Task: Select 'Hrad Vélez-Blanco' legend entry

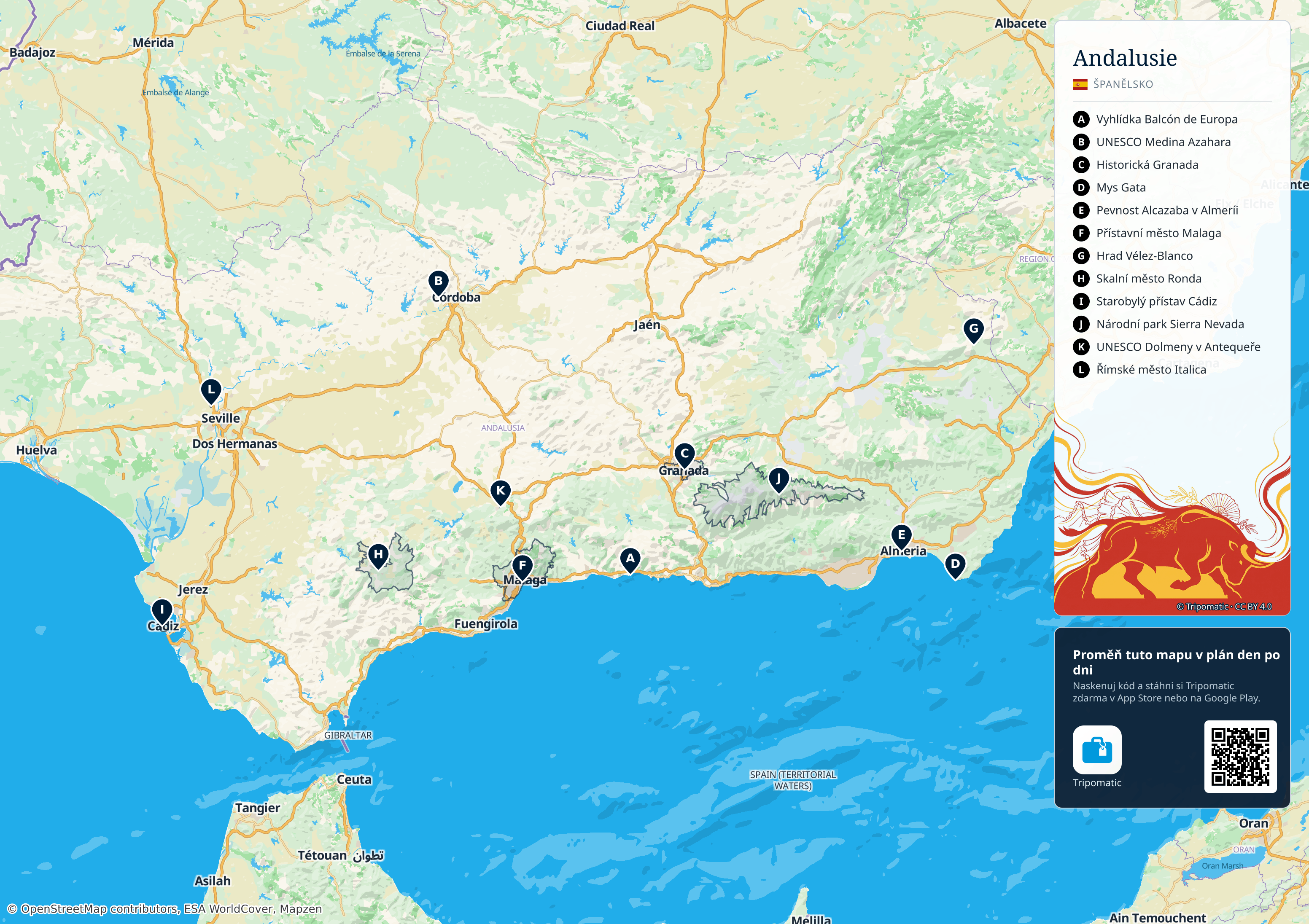Action: click(1144, 256)
